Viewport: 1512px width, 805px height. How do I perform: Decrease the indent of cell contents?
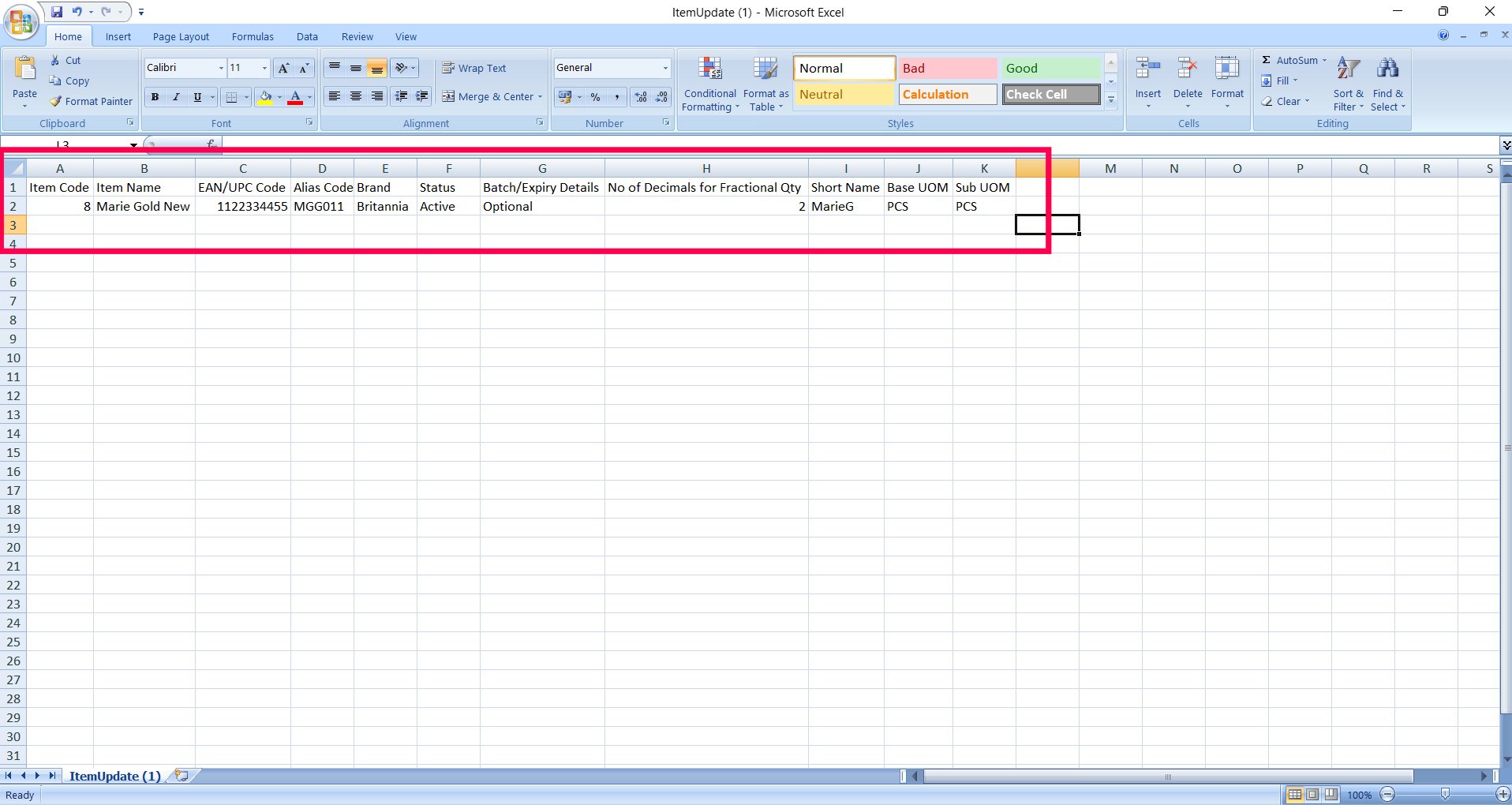(402, 96)
